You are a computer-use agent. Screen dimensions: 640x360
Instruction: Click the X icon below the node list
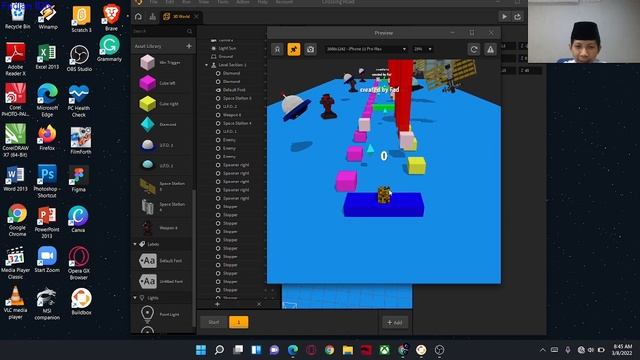pos(259,304)
